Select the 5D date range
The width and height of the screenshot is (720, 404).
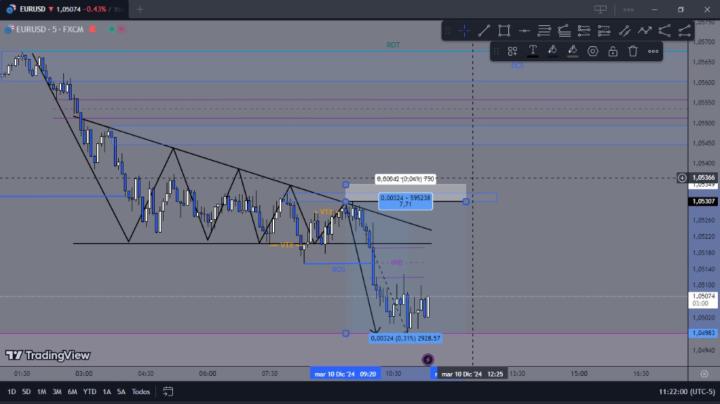(26, 392)
